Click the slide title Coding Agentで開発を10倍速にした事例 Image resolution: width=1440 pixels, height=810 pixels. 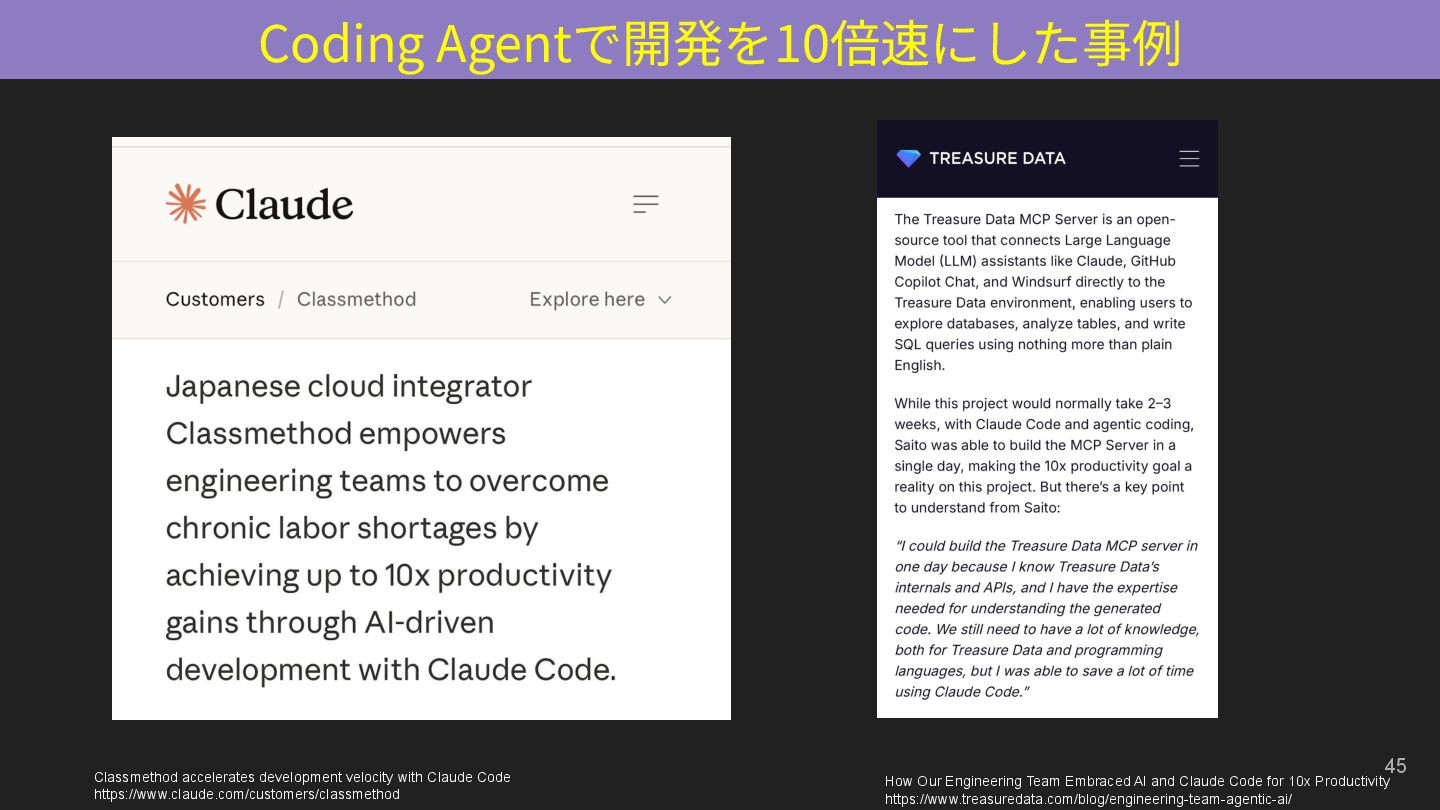(x=720, y=43)
